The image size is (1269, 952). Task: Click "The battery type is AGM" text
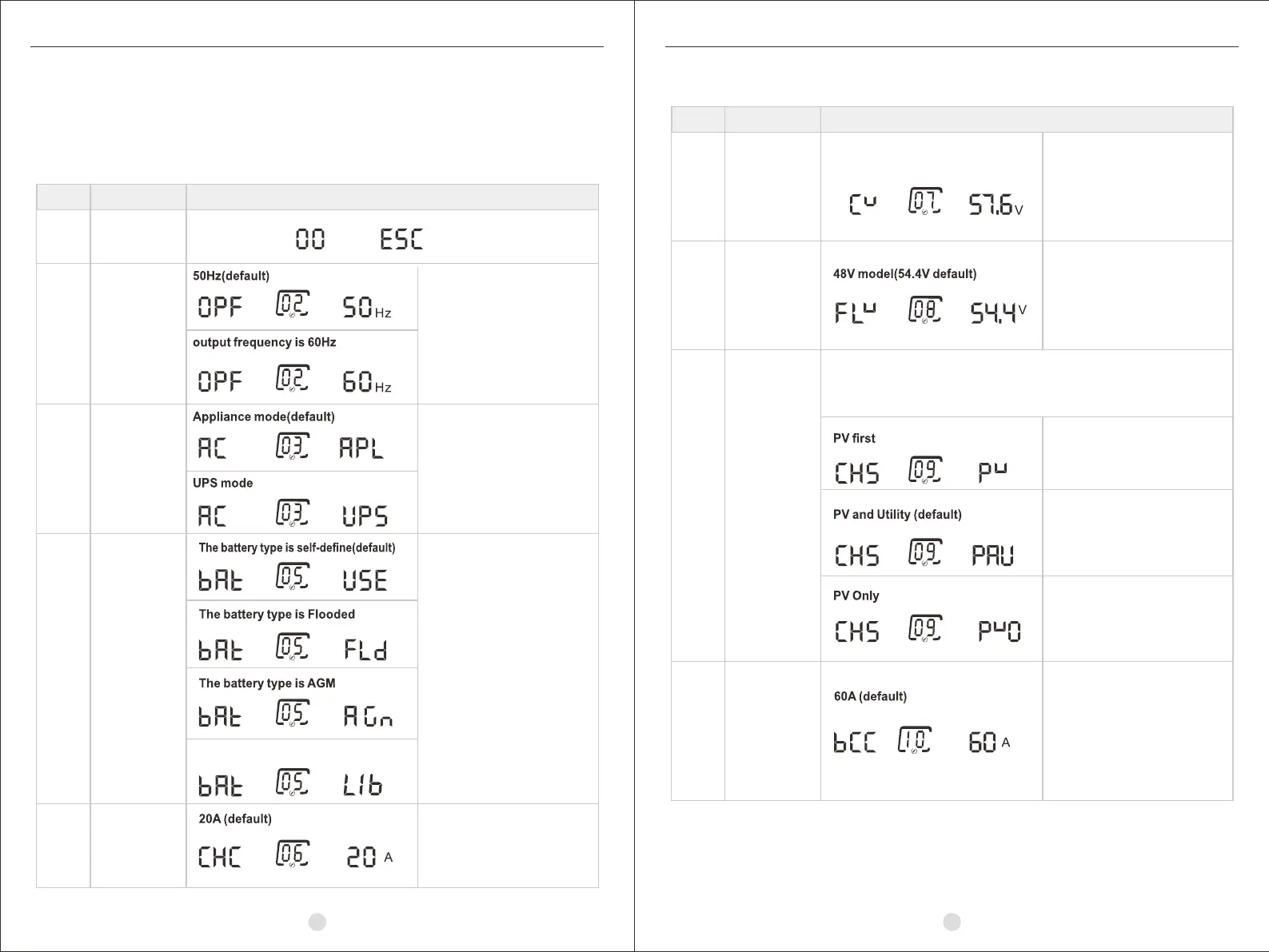pos(267,683)
